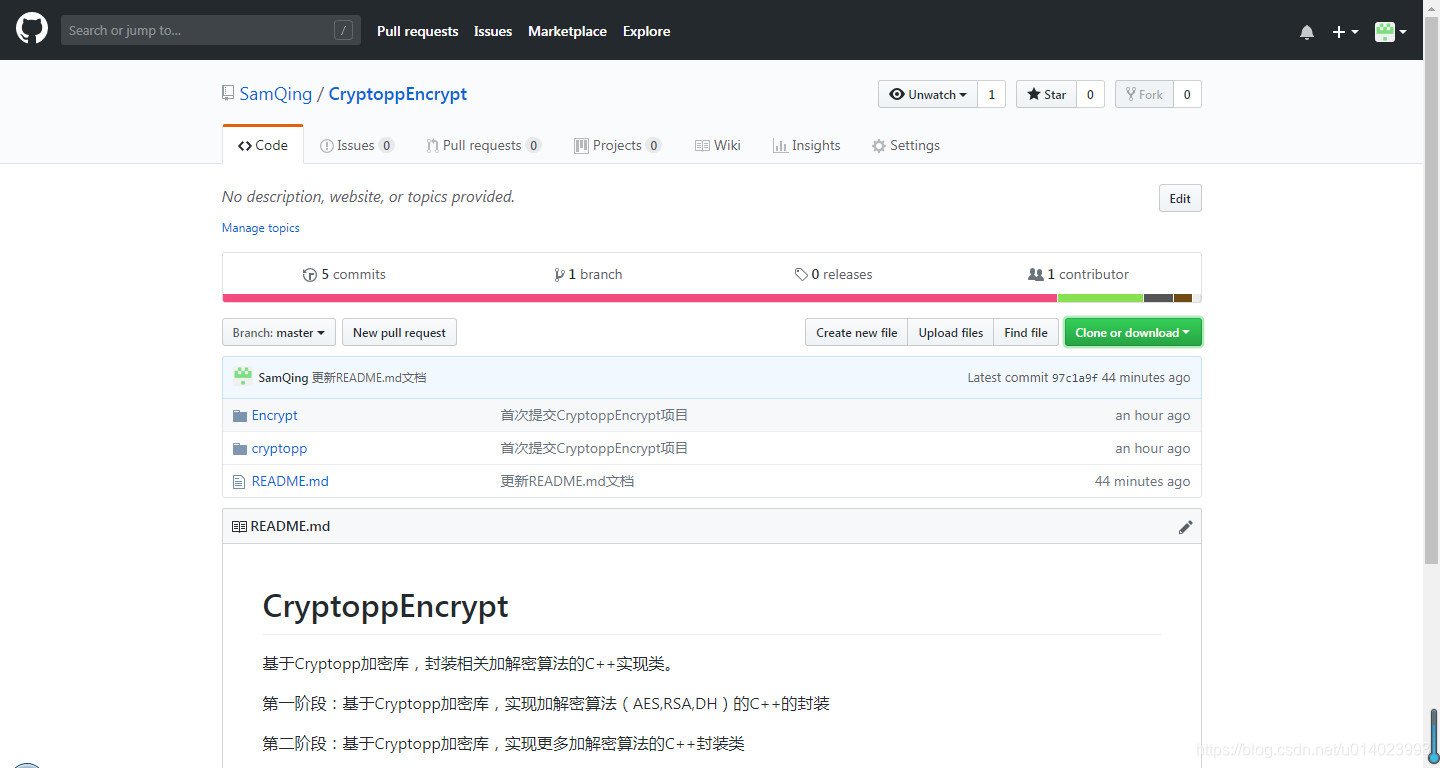View the 1 branch list
This screenshot has width=1440, height=768.
coord(588,274)
